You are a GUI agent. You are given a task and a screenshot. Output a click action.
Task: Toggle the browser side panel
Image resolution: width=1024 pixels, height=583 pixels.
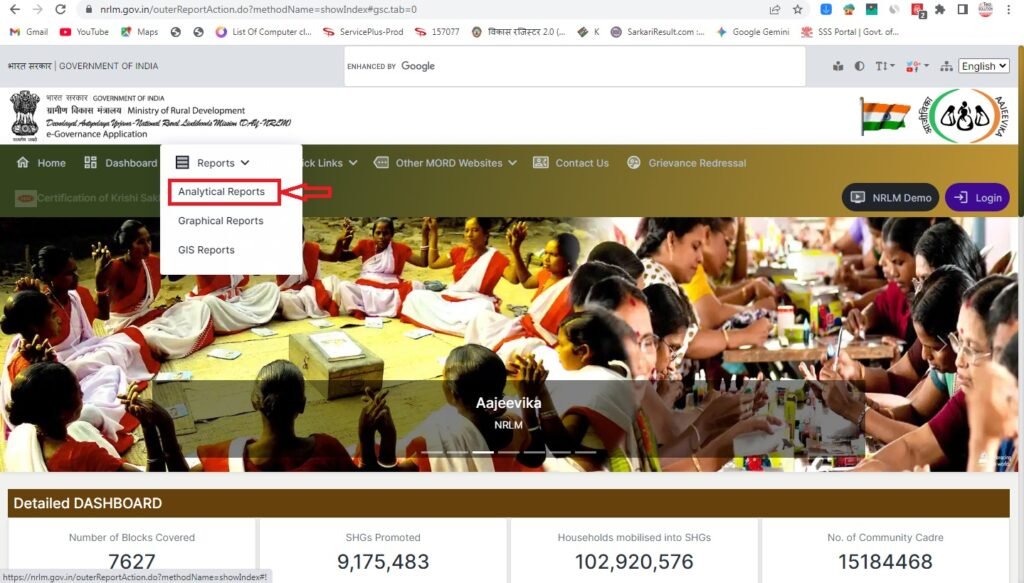[962, 9]
